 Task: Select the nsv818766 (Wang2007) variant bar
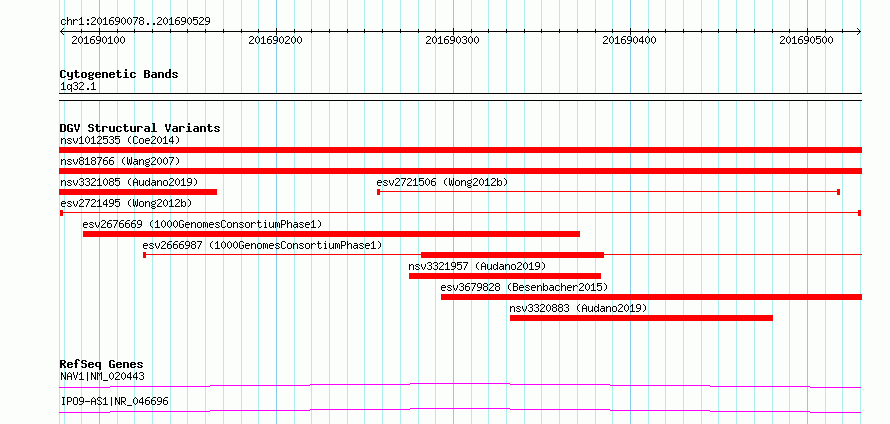pyautogui.click(x=460, y=171)
